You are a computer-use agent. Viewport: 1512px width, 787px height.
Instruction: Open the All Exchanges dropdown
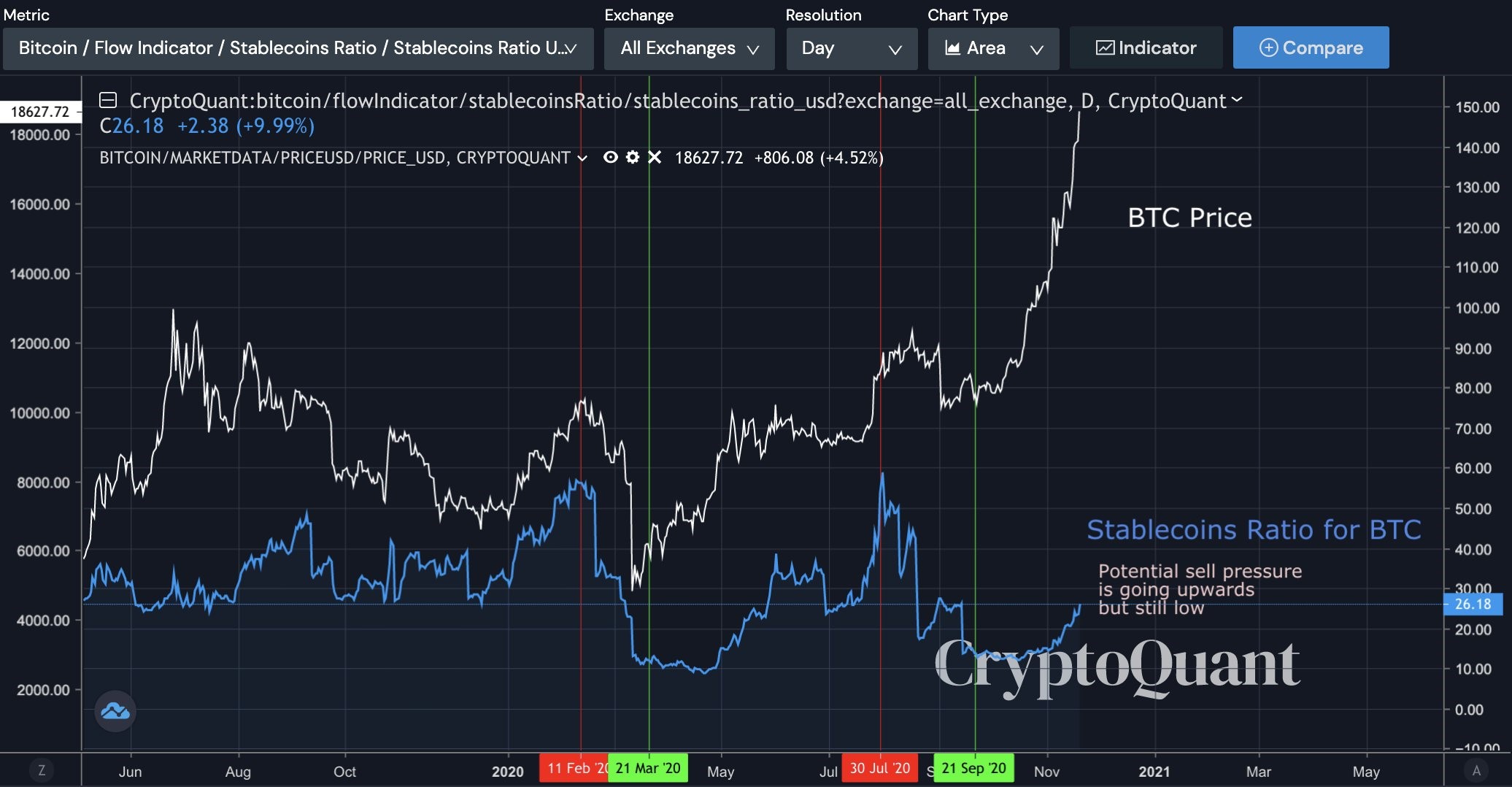[x=688, y=48]
